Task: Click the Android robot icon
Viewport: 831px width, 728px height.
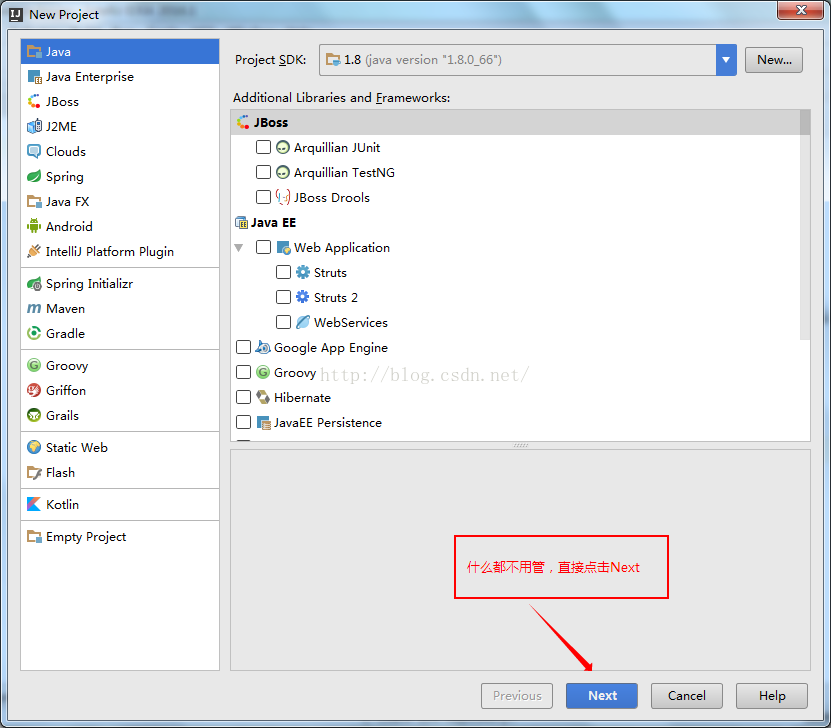Action: tap(34, 226)
